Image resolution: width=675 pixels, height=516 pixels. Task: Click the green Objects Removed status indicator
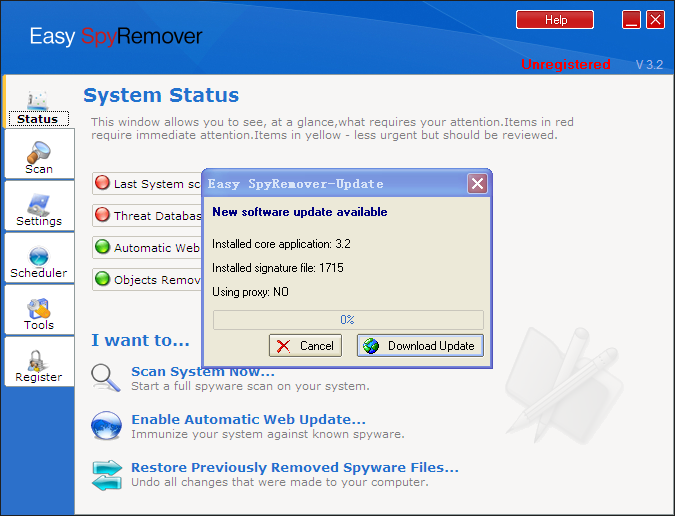pyautogui.click(x=102, y=279)
